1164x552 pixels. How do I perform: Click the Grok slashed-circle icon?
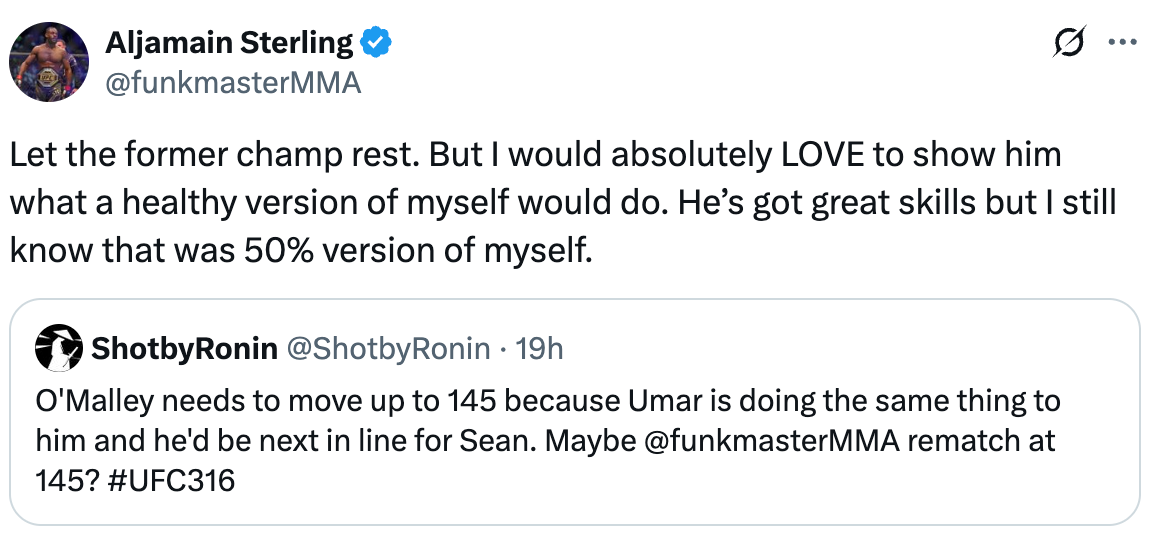point(1070,41)
